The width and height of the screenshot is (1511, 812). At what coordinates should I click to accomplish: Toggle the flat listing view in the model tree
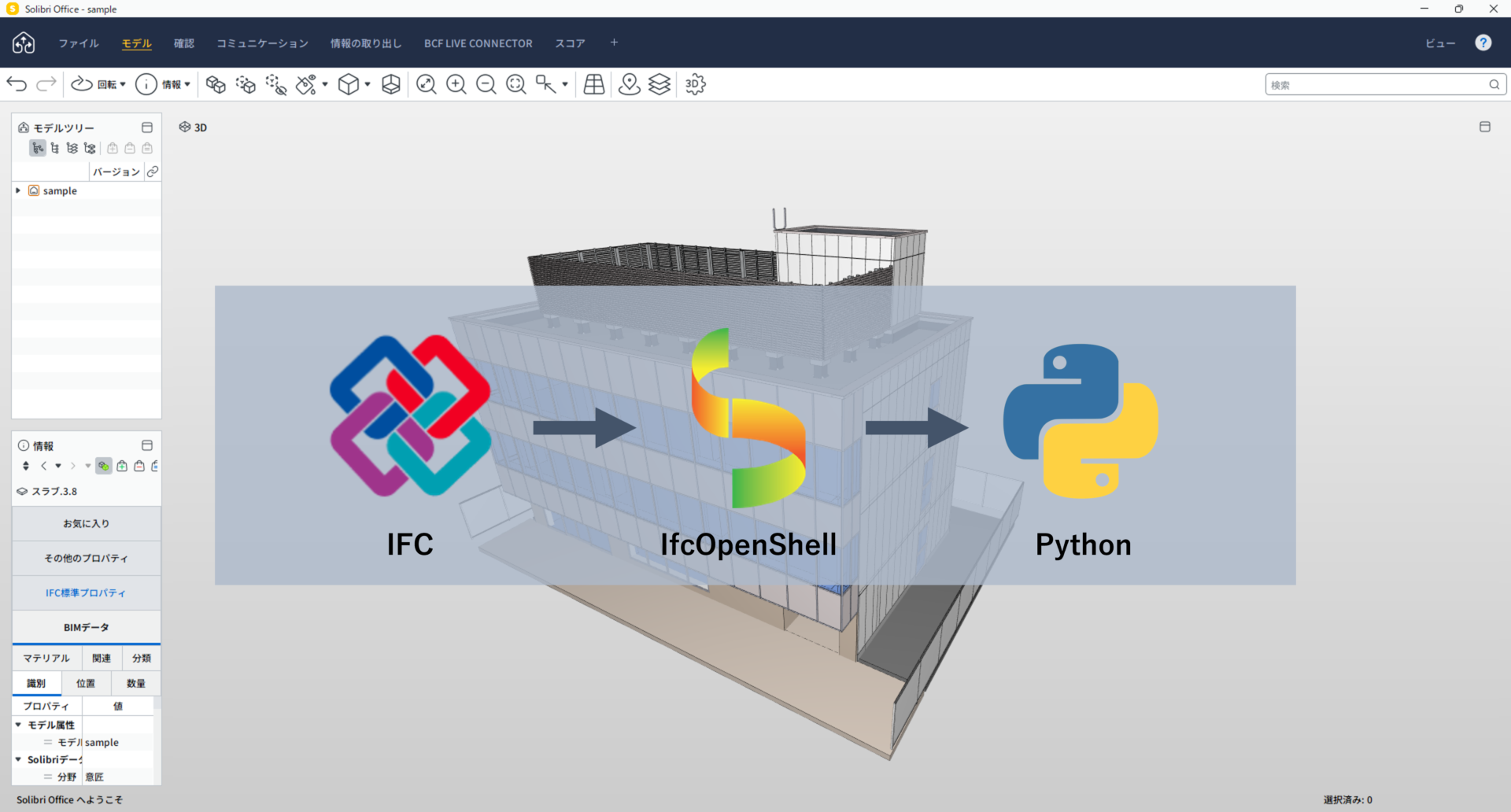click(54, 148)
